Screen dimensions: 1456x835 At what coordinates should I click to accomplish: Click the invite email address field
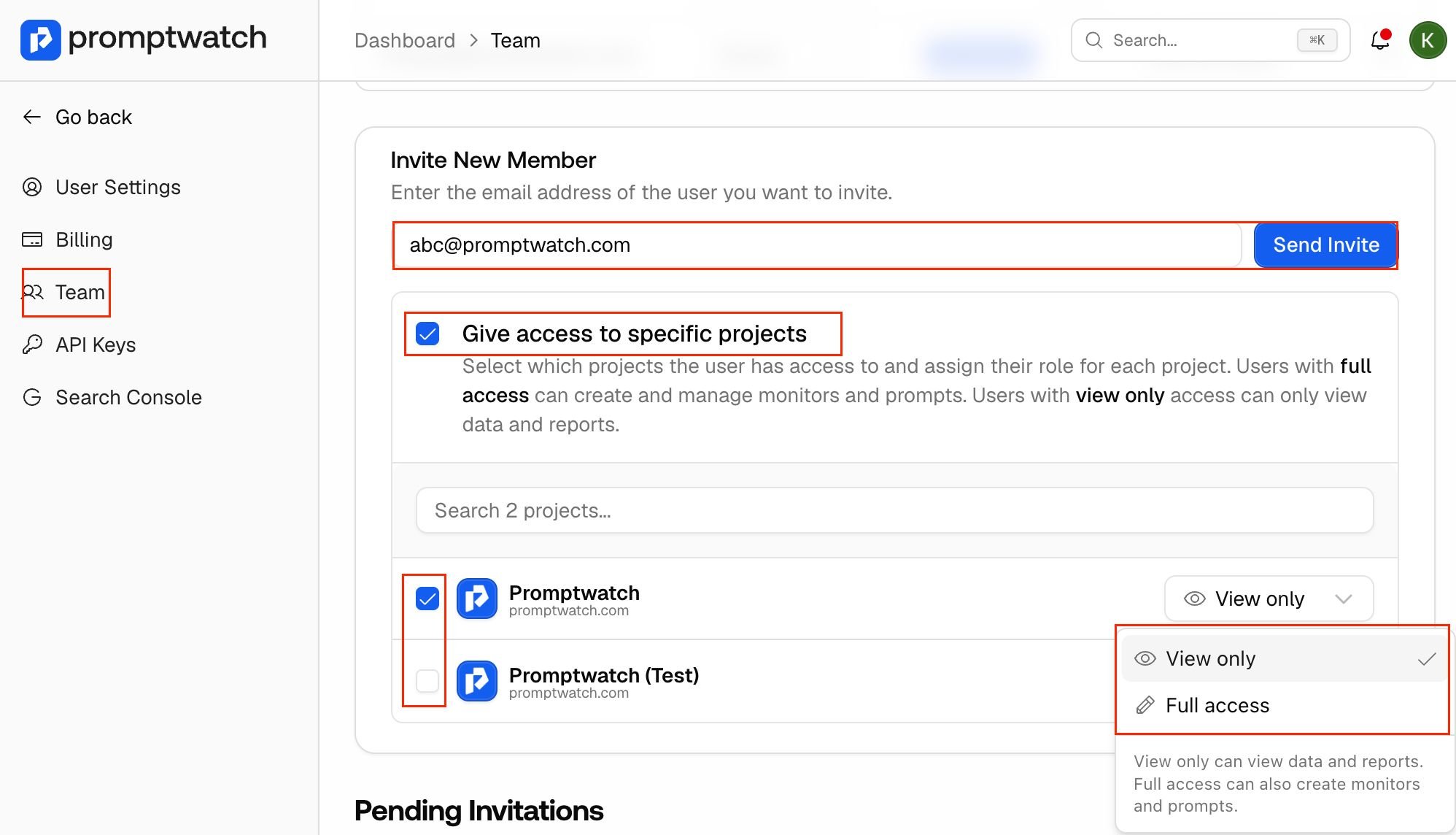(818, 245)
